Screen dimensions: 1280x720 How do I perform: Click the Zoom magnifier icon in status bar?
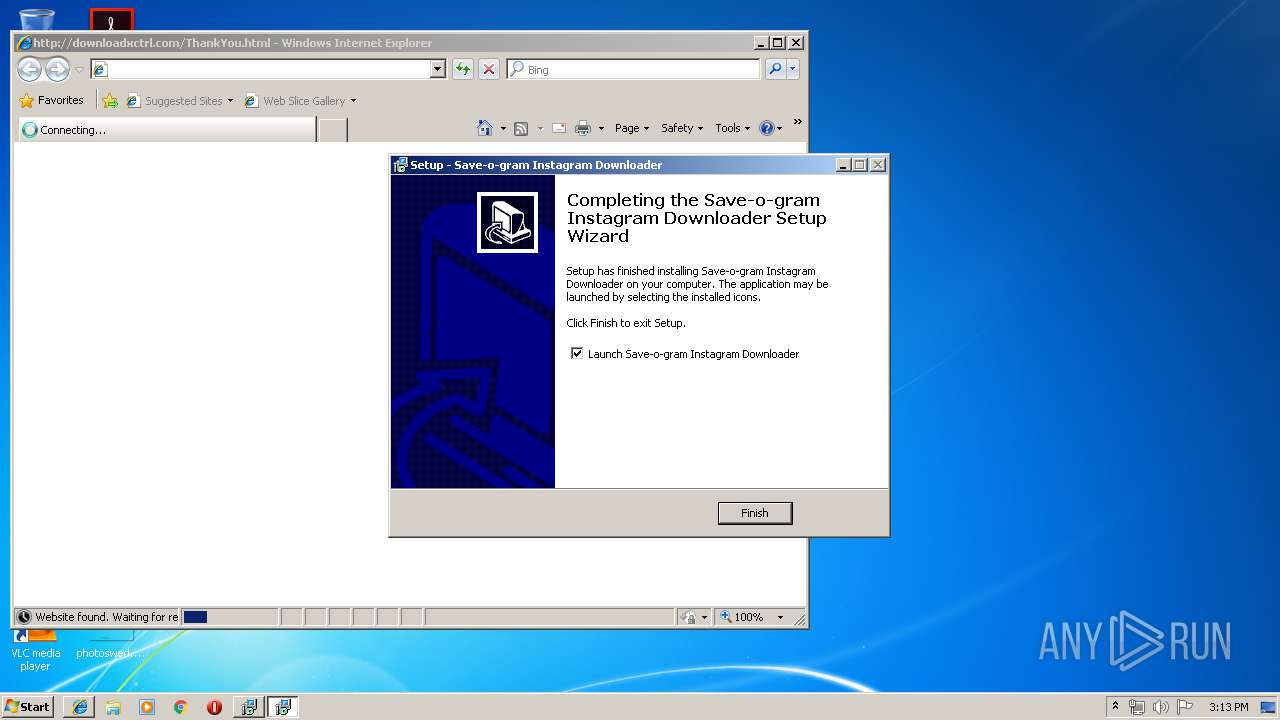(726, 617)
